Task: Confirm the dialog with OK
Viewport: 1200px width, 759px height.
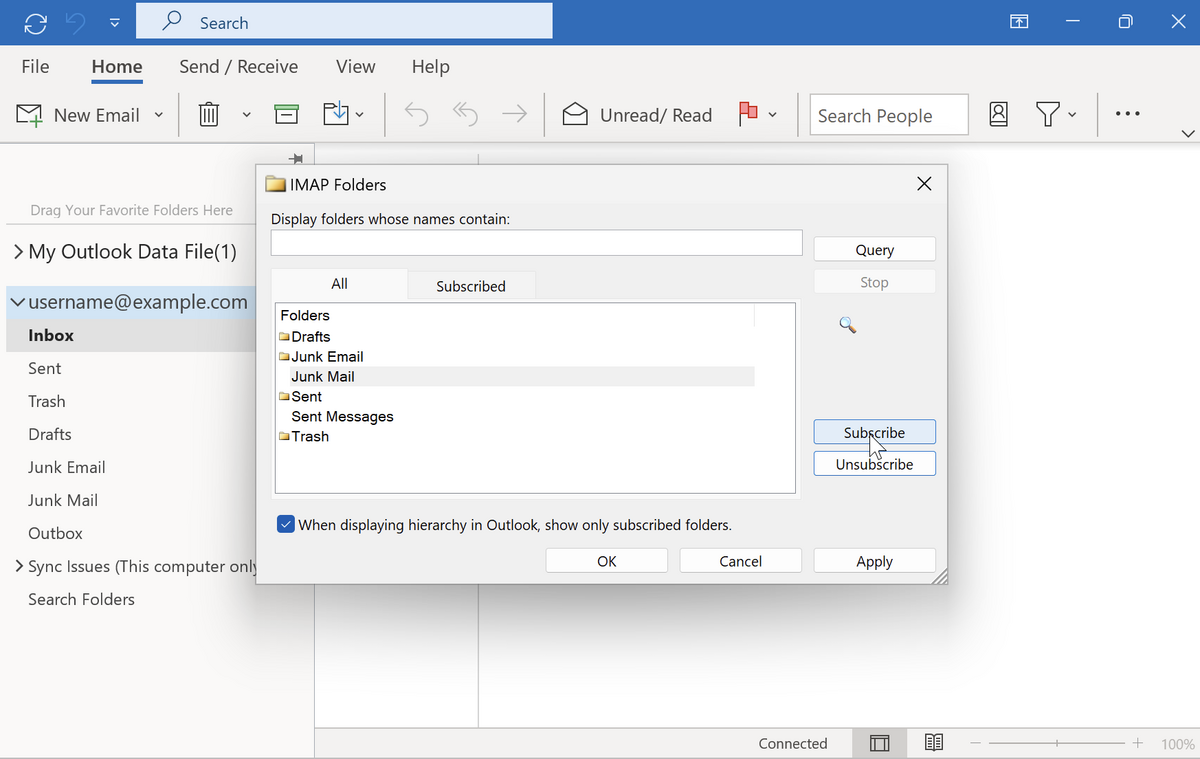Action: 607,561
